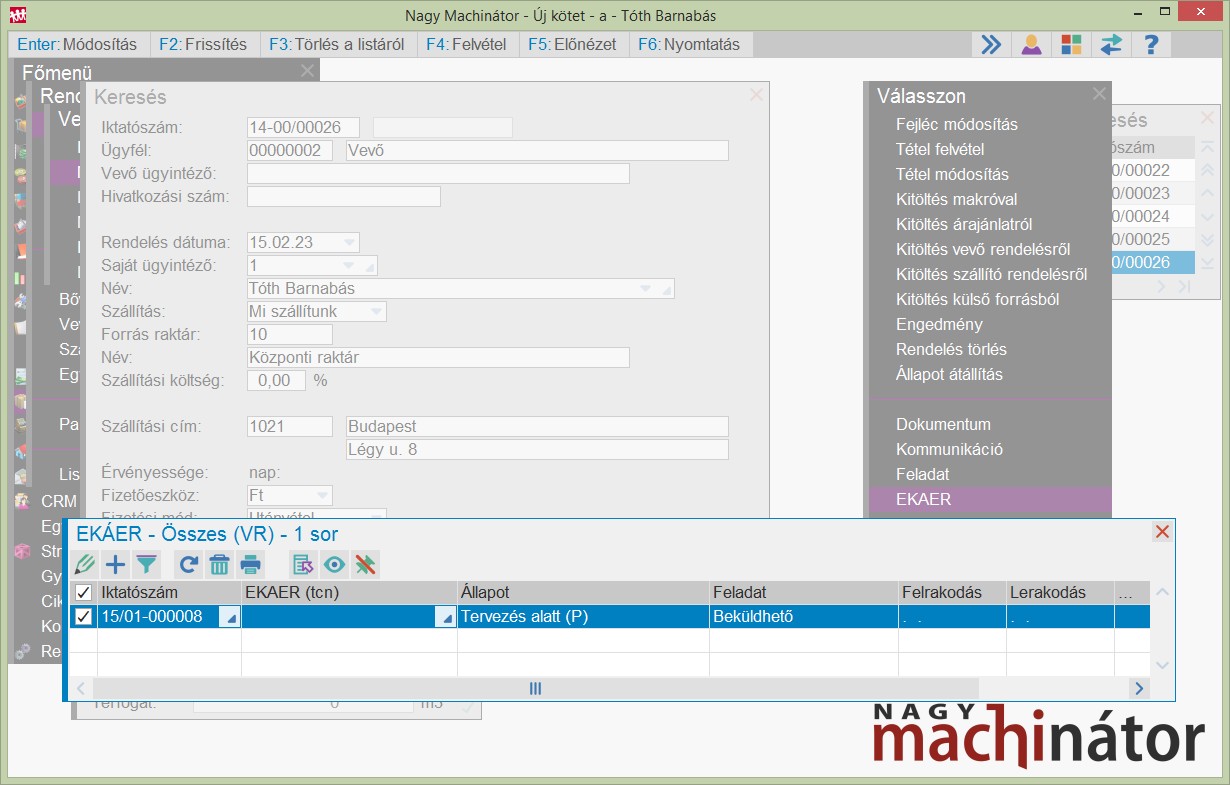
Task: Close the EKÁER panel with red X
Action: [x=1162, y=532]
